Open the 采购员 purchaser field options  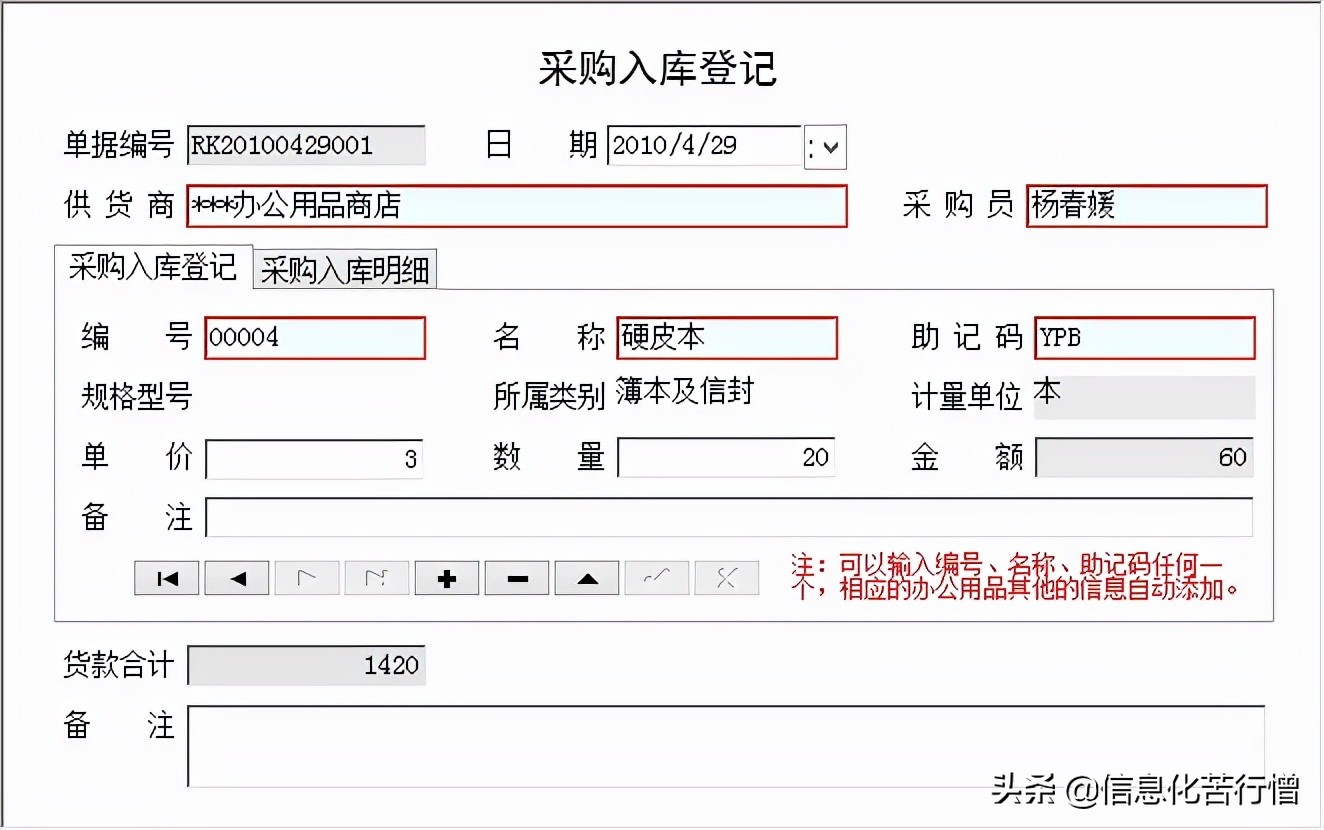pos(1145,206)
